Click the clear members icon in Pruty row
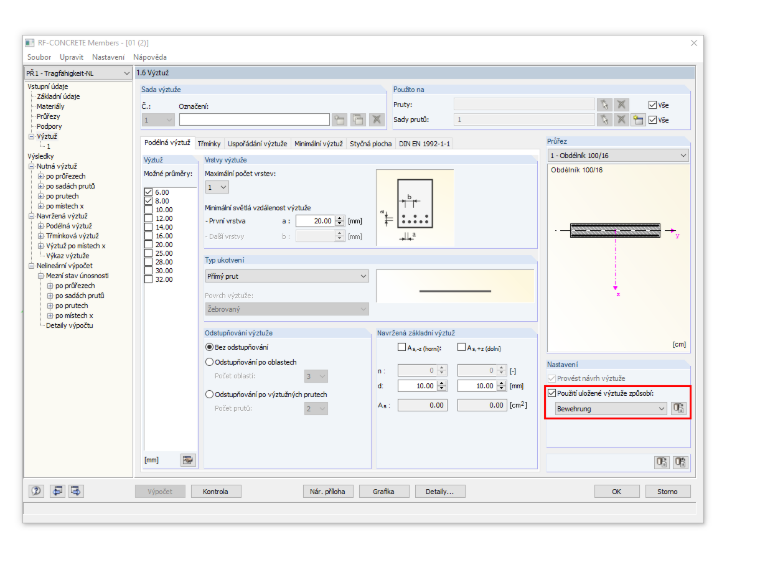Image resolution: width=760 pixels, height=570 pixels. pos(621,104)
